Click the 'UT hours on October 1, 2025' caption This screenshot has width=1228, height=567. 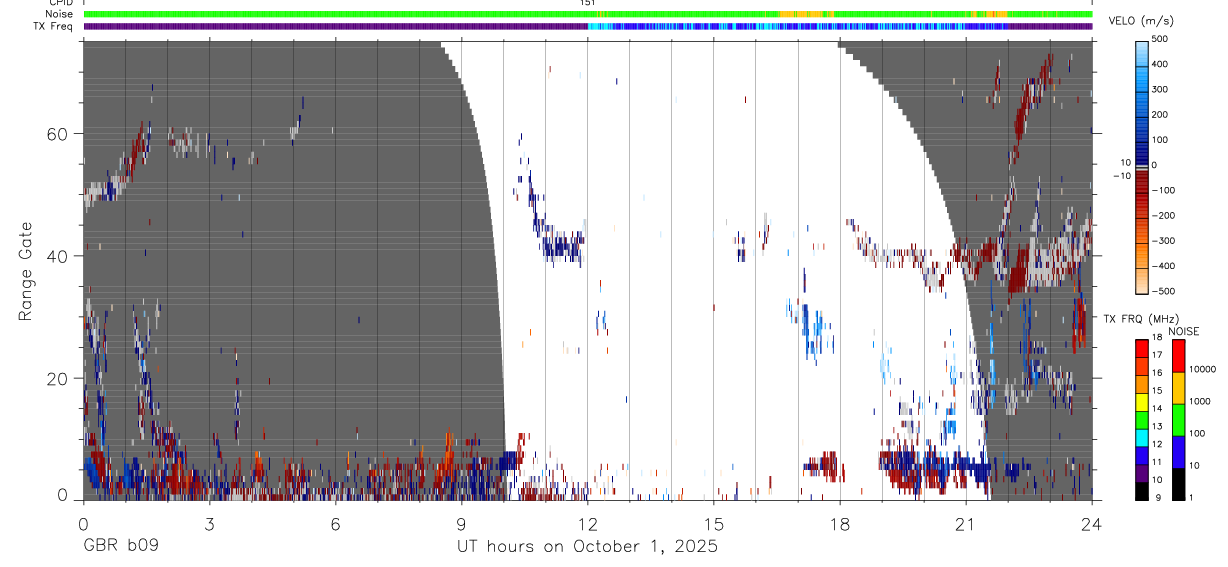[x=587, y=547]
